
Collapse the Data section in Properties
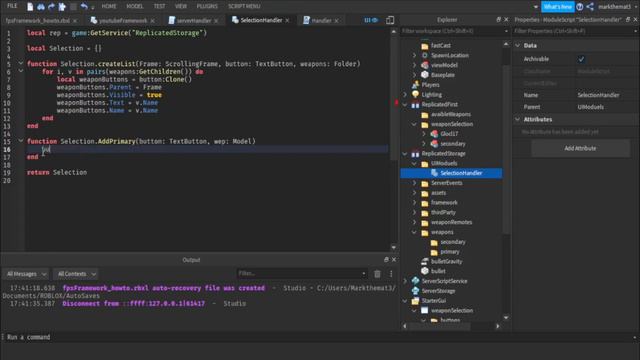(x=518, y=46)
